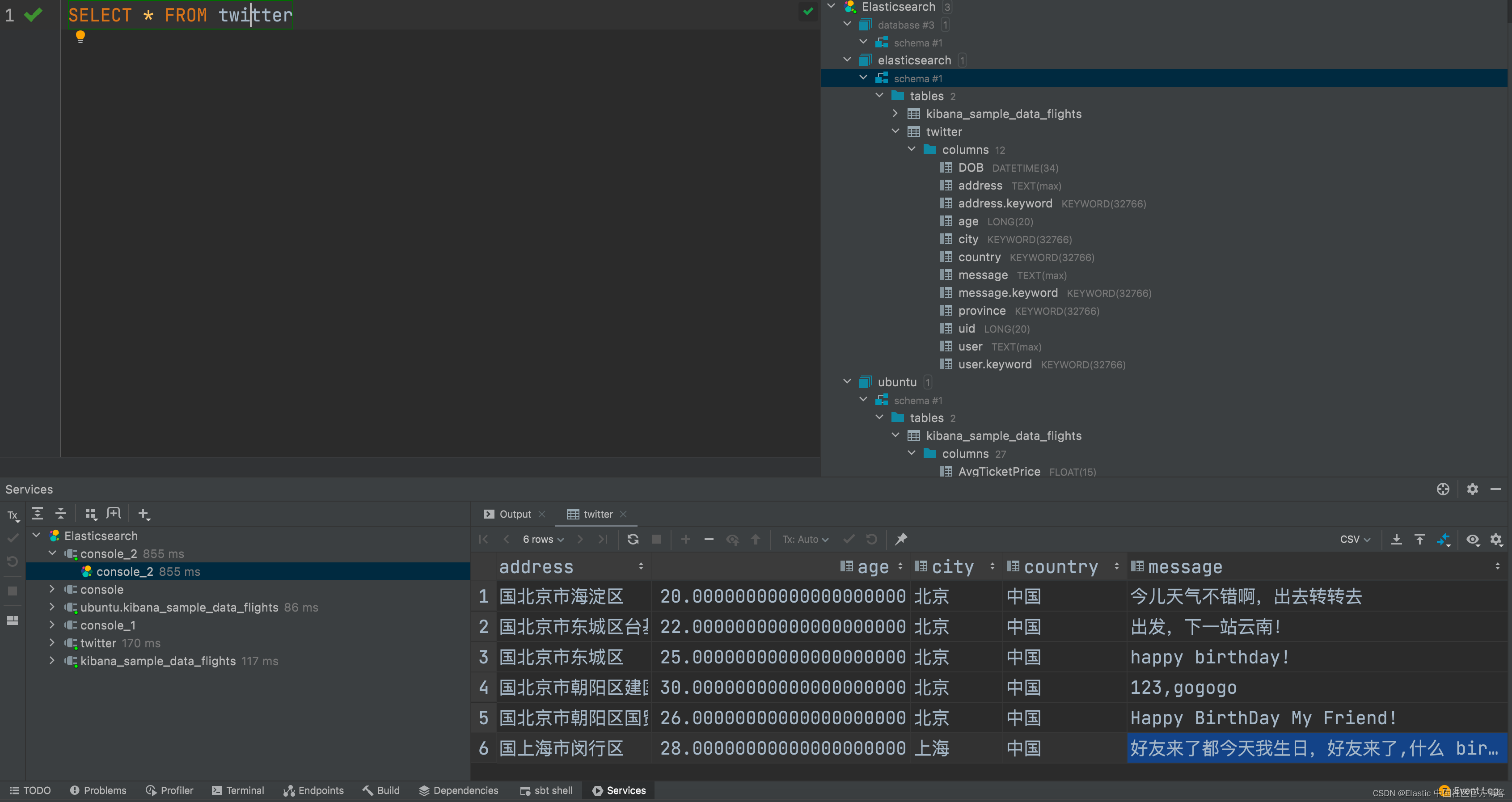Open the Tx: Auto transaction mode selector

pos(805,539)
